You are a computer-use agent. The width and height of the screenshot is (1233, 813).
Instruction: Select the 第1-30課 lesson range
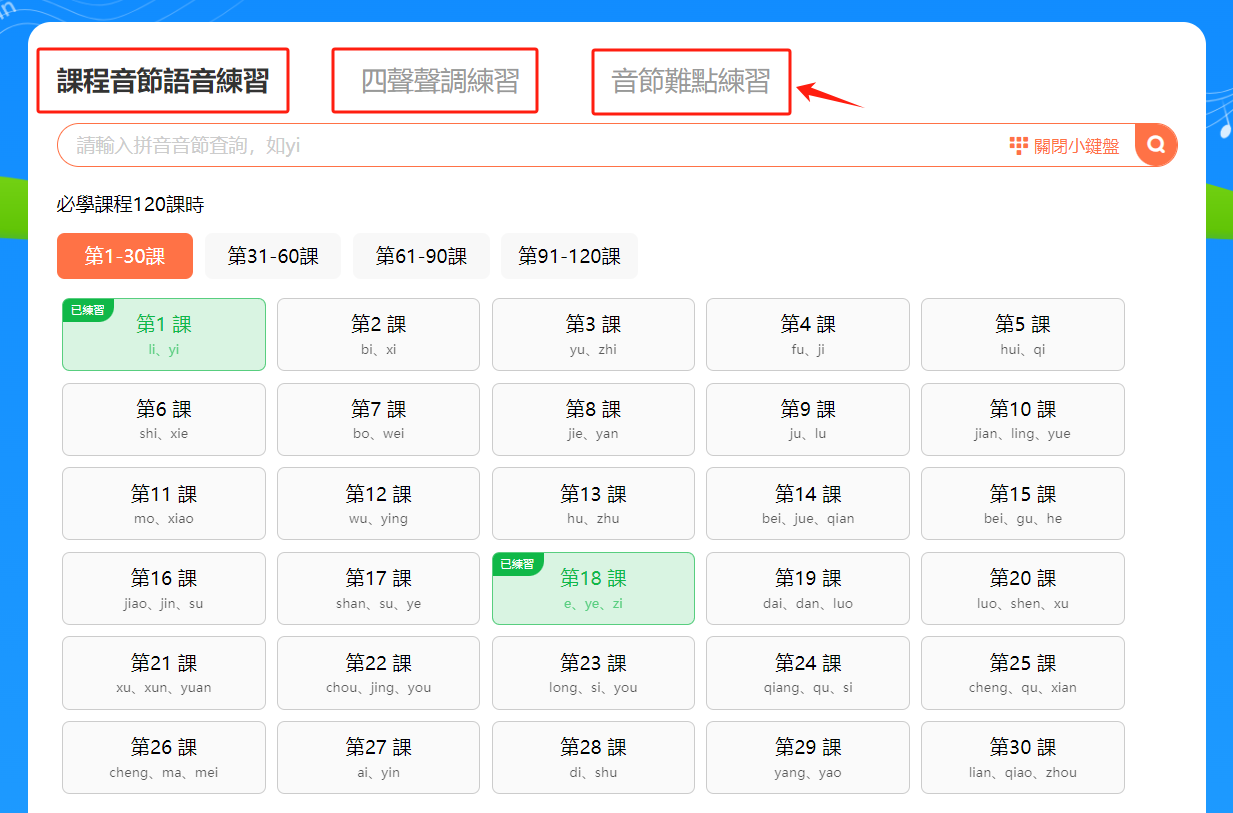click(125, 256)
